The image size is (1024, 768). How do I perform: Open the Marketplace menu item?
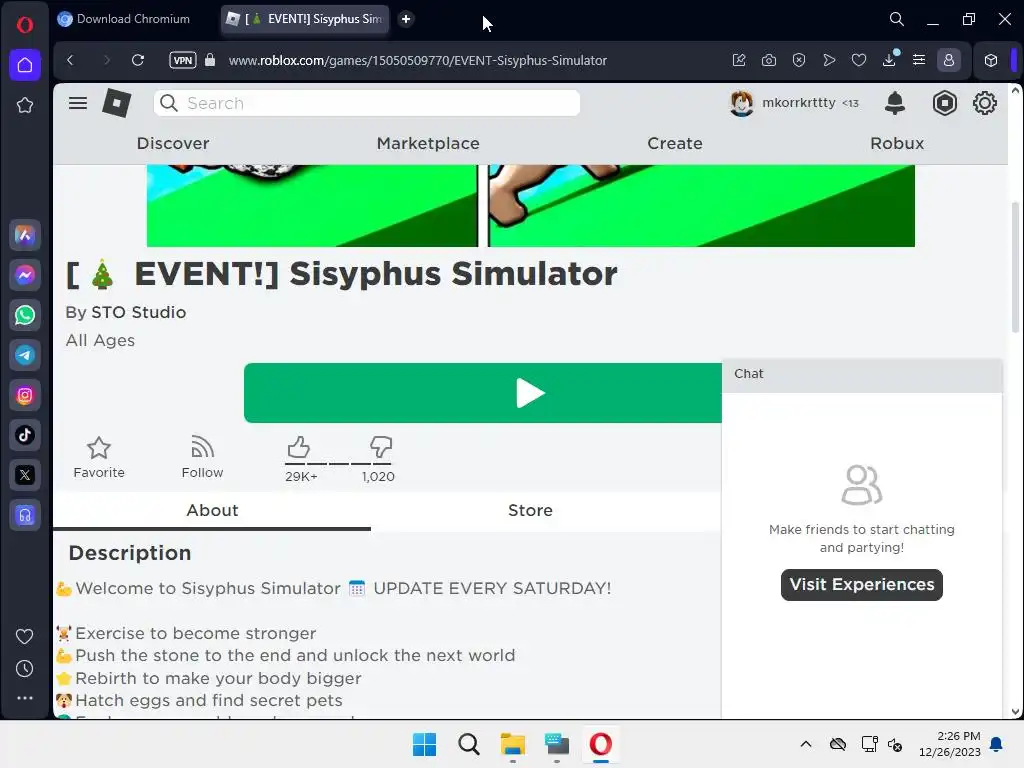pyautogui.click(x=428, y=143)
